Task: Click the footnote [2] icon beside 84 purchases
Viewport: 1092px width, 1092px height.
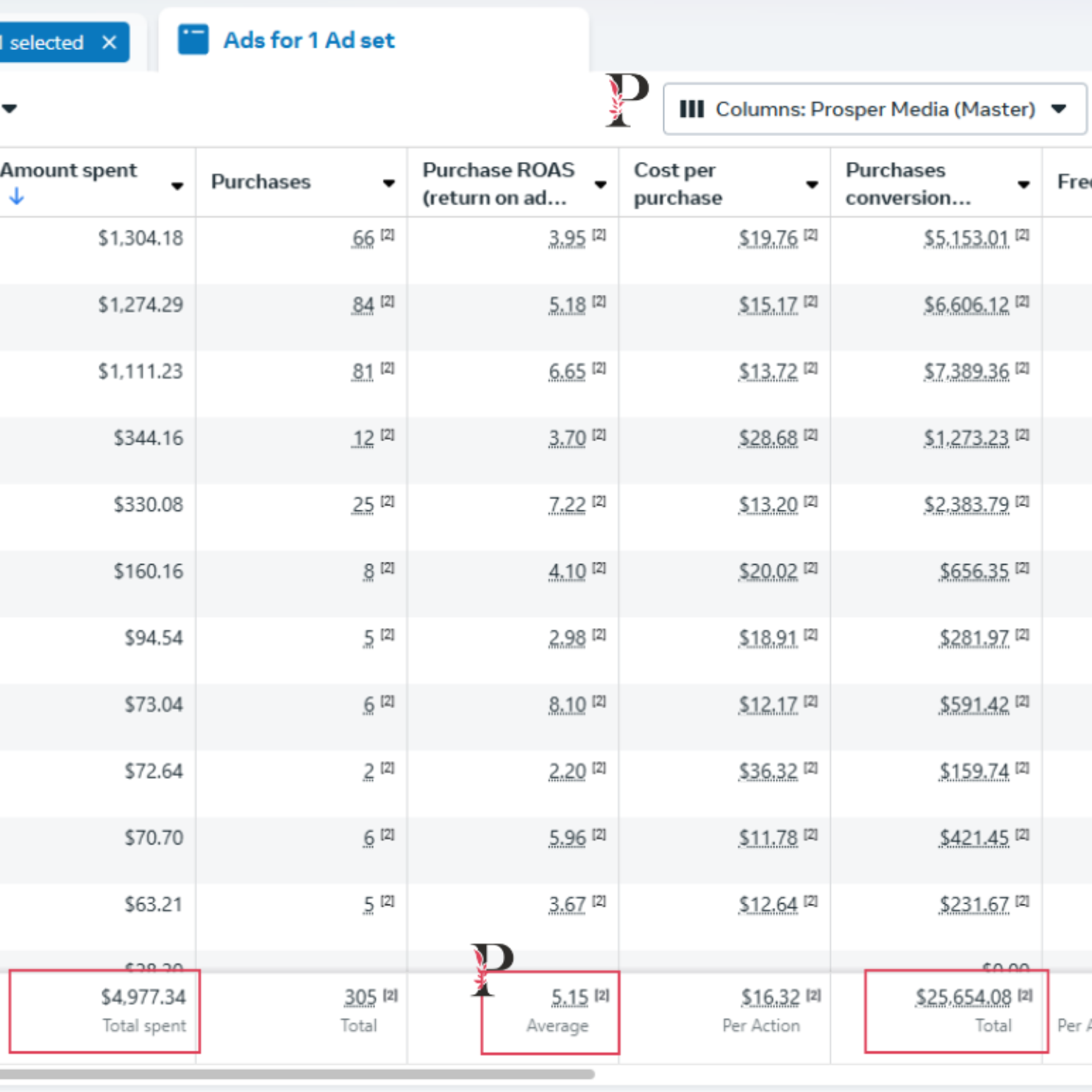Action: pos(388,302)
